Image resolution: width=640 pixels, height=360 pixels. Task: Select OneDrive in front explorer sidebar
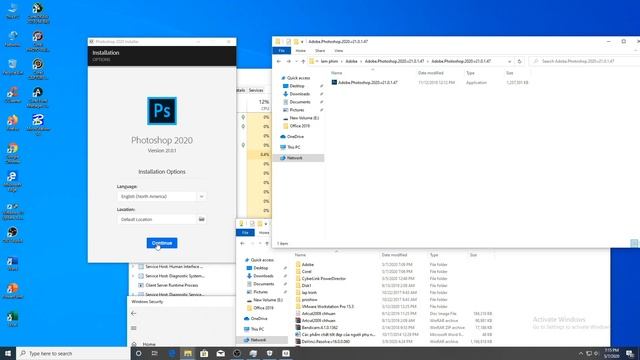(x=295, y=137)
